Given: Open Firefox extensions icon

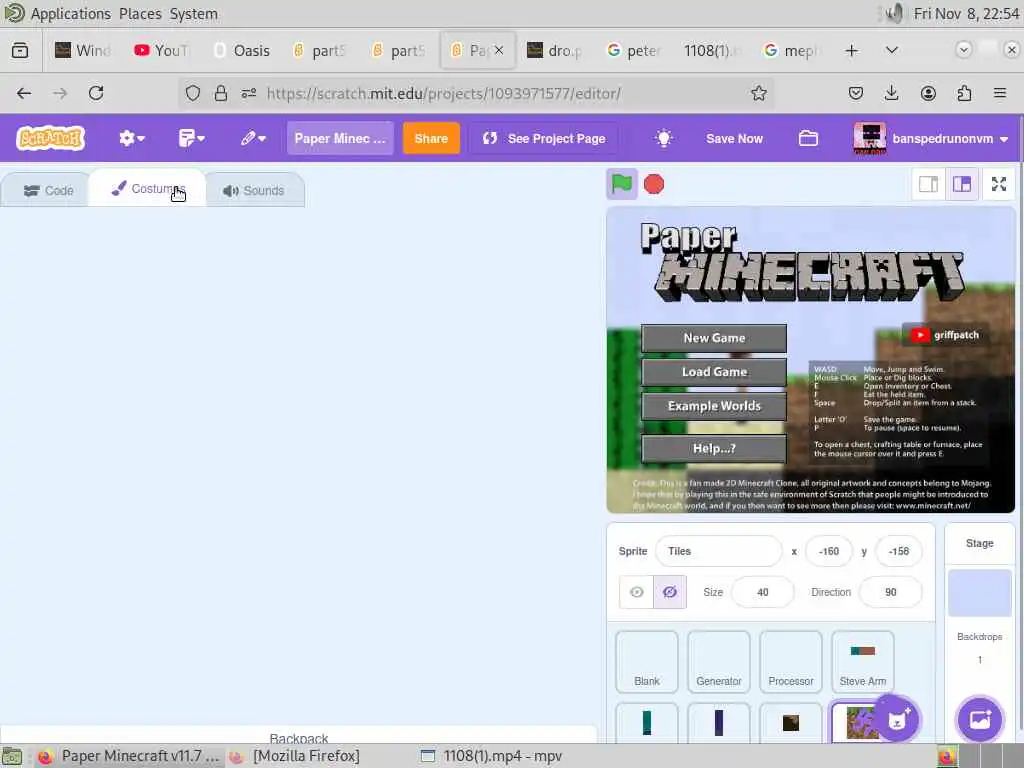Looking at the screenshot, I should [964, 93].
